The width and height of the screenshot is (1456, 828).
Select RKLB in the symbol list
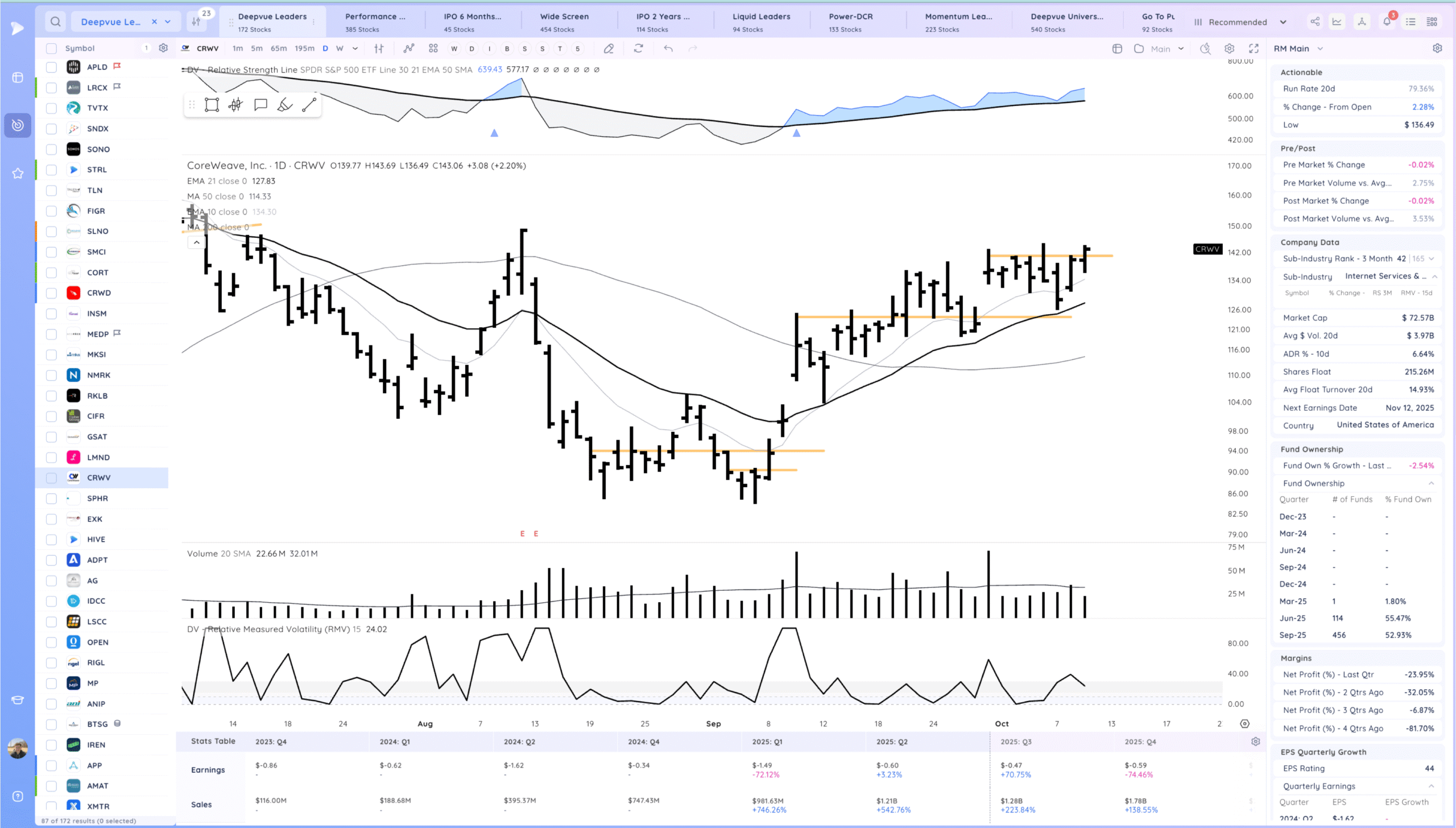coord(97,396)
